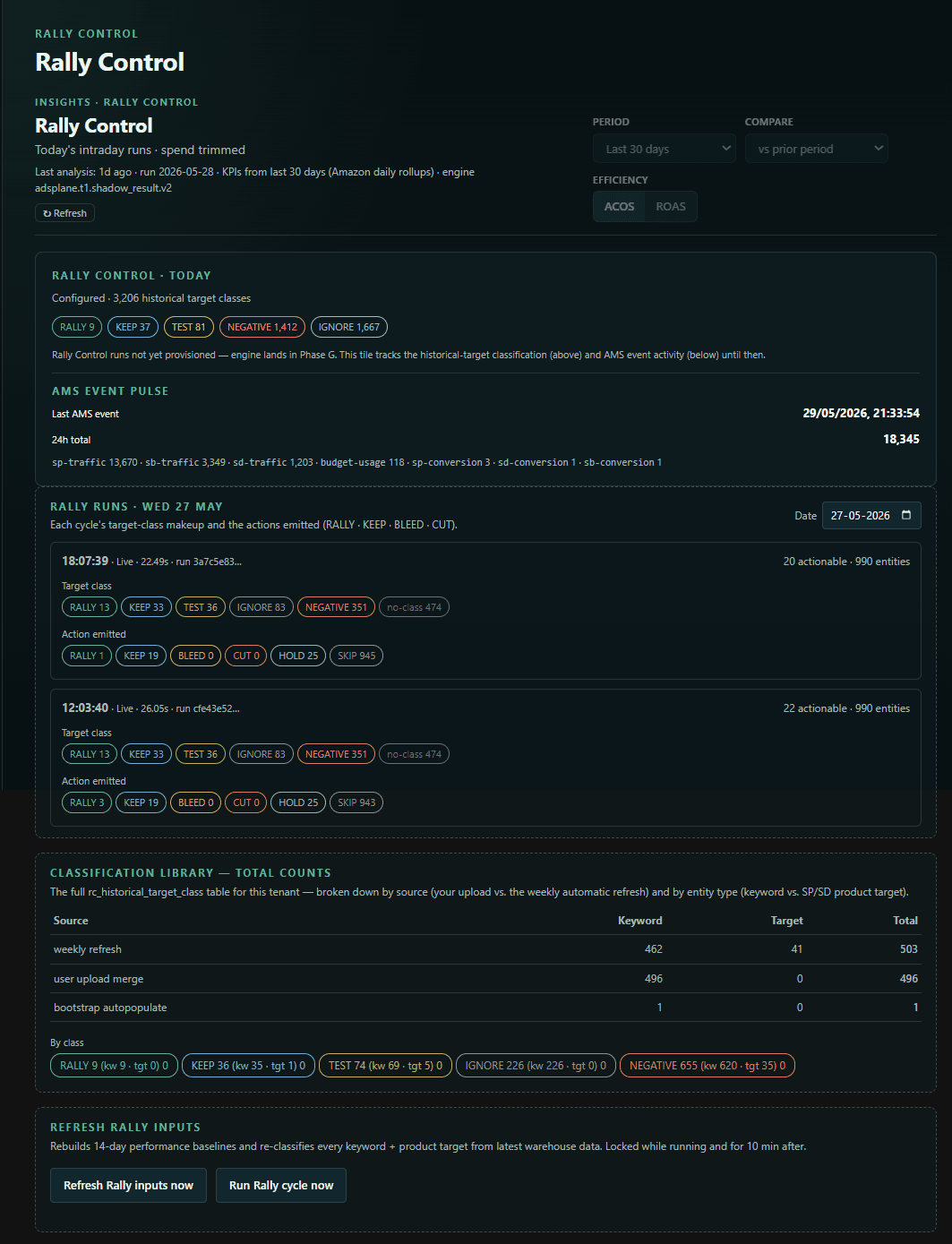Select the NEGATIVE 1,412 chip

click(262, 327)
